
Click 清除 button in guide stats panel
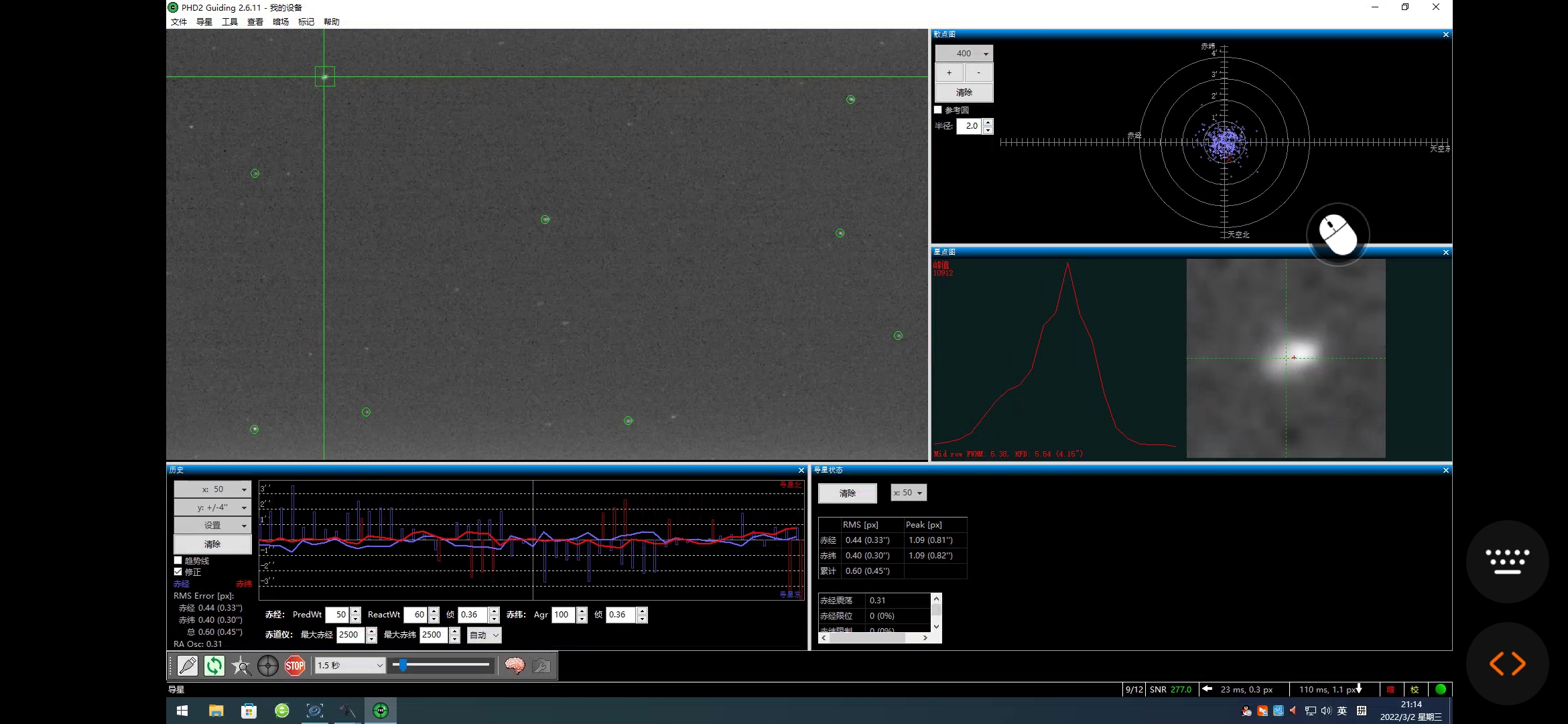tap(848, 493)
